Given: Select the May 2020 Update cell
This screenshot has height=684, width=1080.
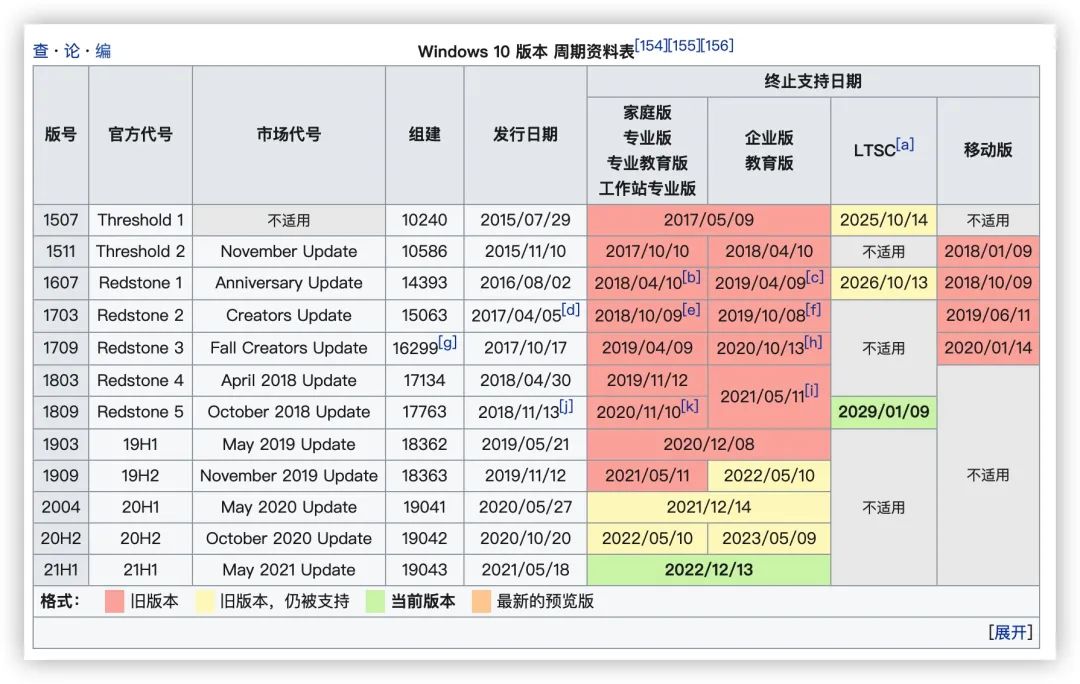Looking at the screenshot, I should coord(289,507).
